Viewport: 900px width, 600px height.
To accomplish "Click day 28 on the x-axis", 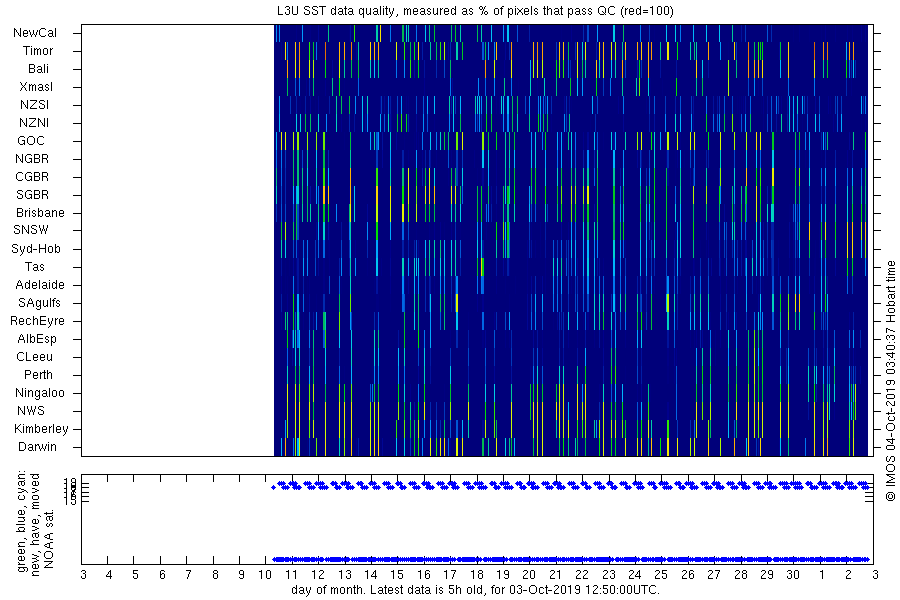I will pyautogui.click(x=740, y=575).
